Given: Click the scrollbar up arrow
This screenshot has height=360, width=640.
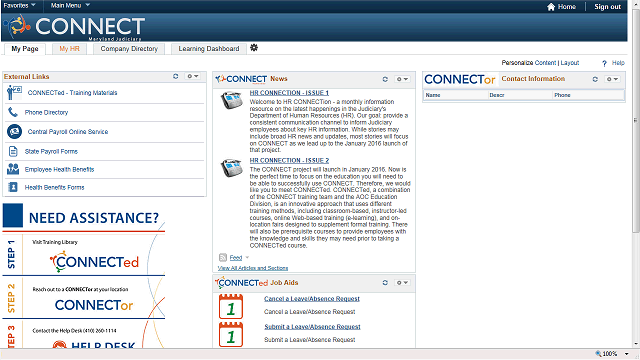Looking at the screenshot, I should point(636,5).
